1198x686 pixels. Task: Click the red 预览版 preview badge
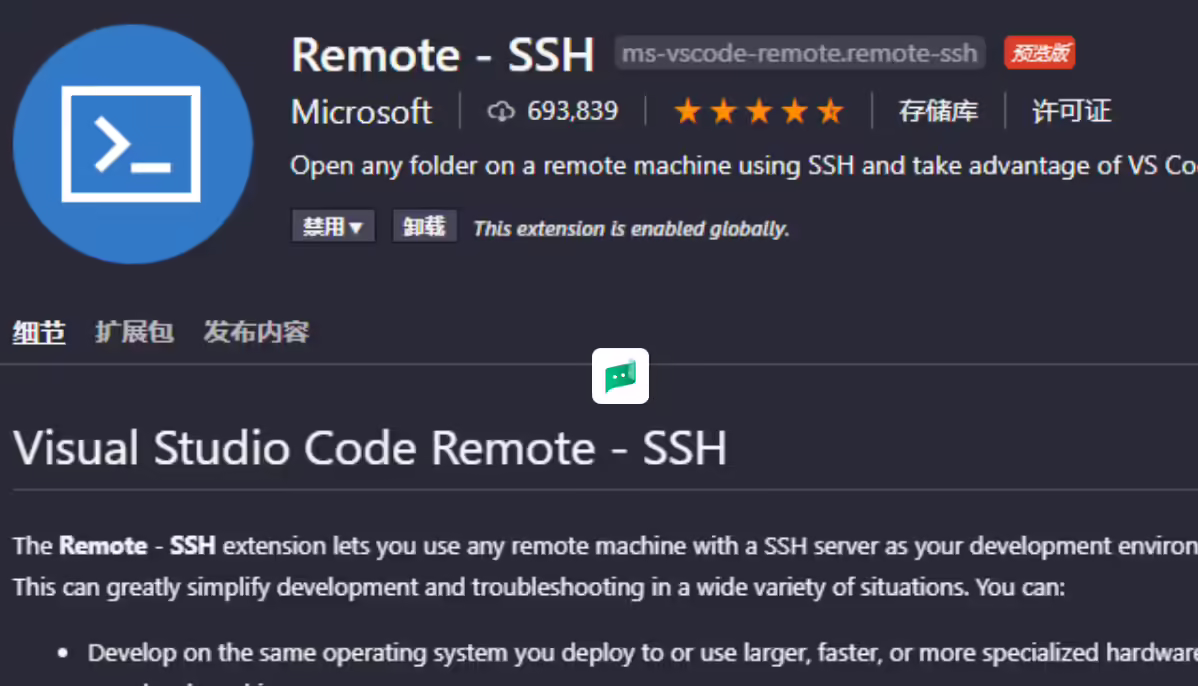[x=1039, y=53]
